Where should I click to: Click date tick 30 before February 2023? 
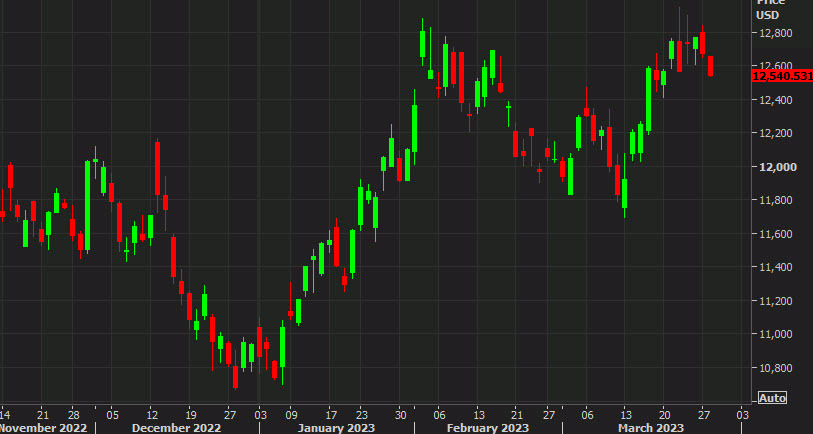[401, 412]
